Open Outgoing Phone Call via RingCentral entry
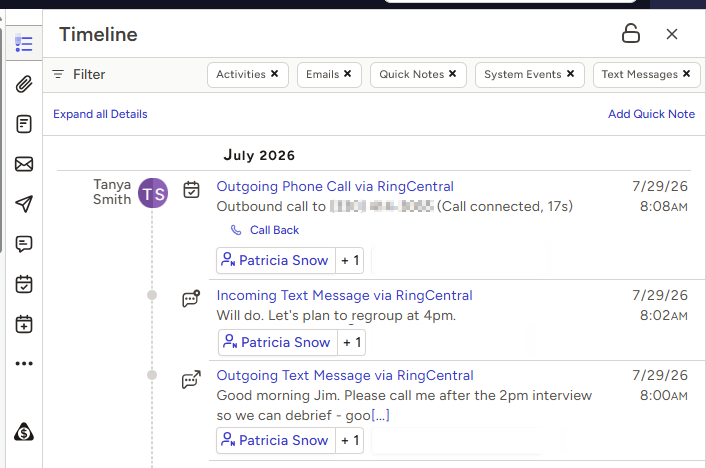The width and height of the screenshot is (706, 468). pyautogui.click(x=335, y=186)
